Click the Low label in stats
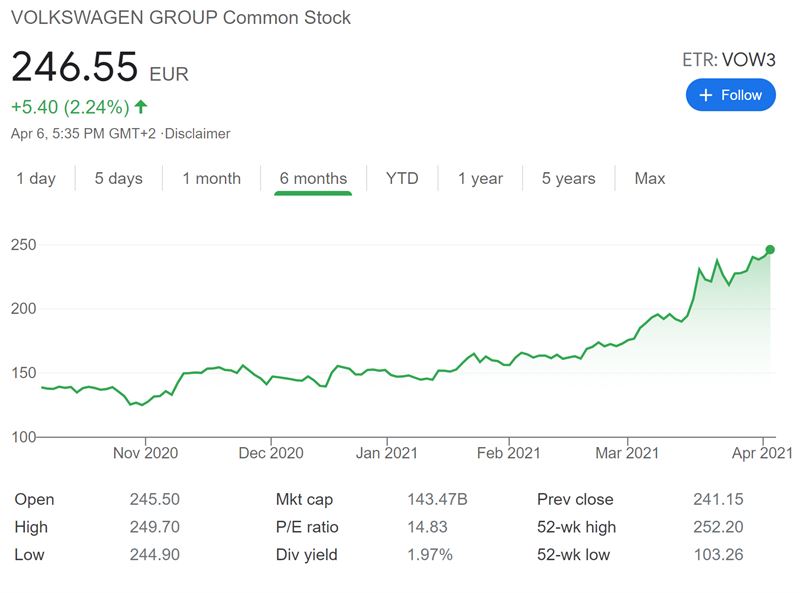The height and width of the screenshot is (593, 800). [29, 554]
